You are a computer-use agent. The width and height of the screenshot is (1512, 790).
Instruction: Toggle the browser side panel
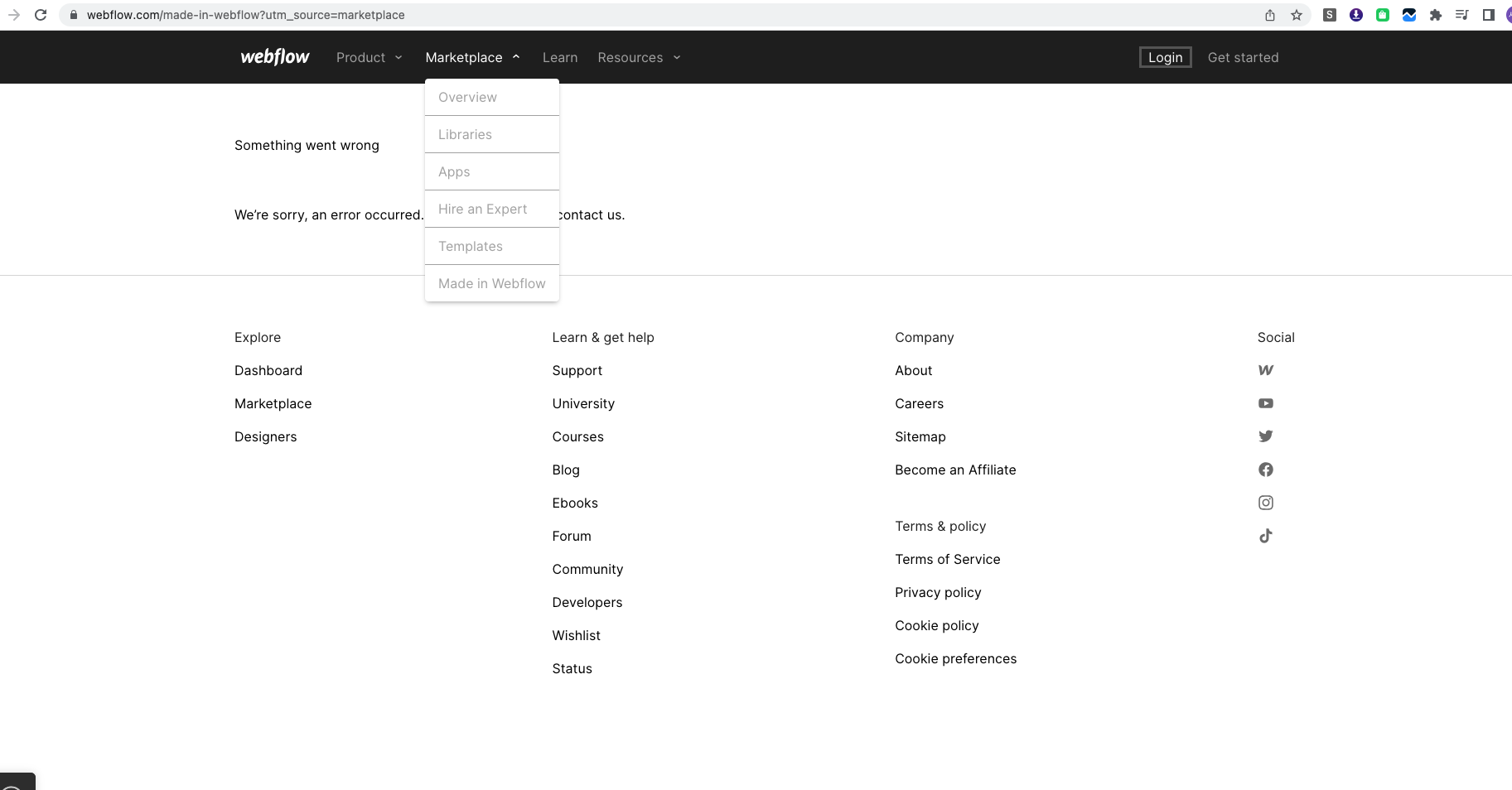tap(1489, 15)
